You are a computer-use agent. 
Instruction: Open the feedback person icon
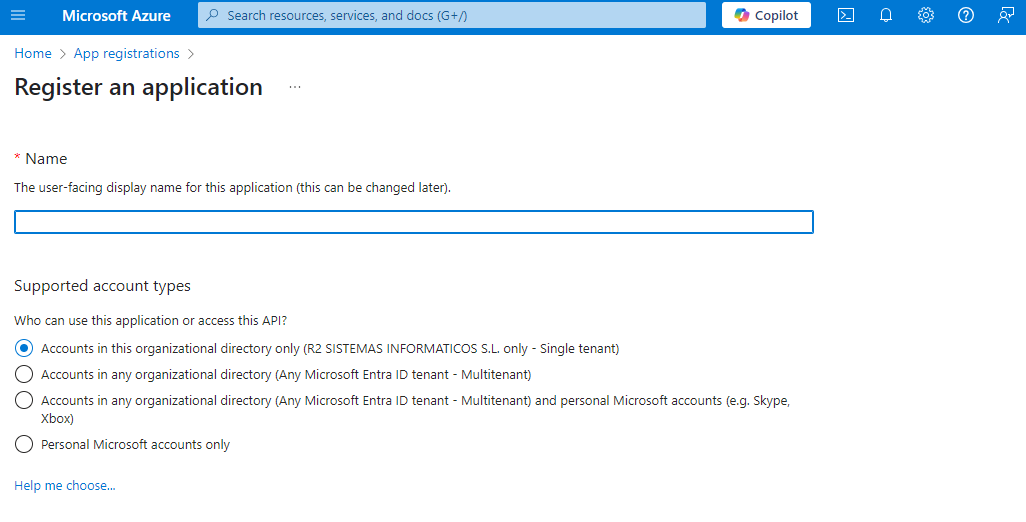click(1006, 15)
